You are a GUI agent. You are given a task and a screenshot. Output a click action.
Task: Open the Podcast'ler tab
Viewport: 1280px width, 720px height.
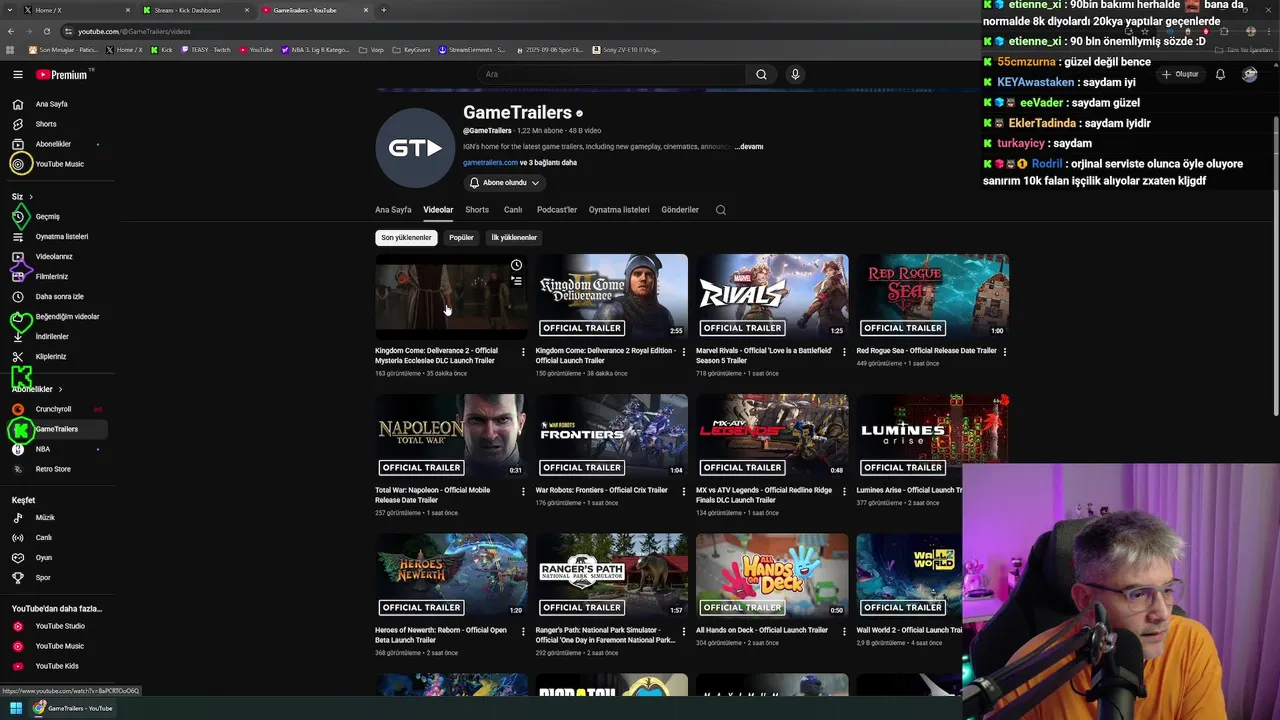pos(557,210)
